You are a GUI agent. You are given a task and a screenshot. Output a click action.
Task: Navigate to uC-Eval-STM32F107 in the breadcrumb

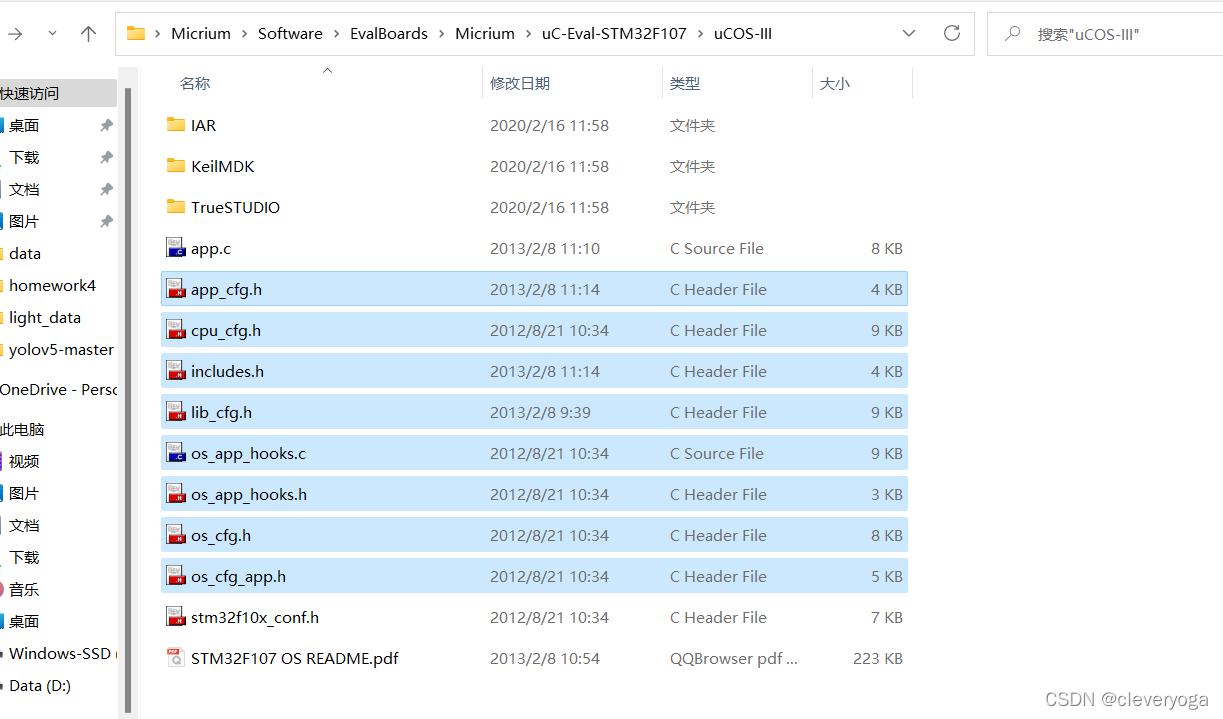pos(614,33)
